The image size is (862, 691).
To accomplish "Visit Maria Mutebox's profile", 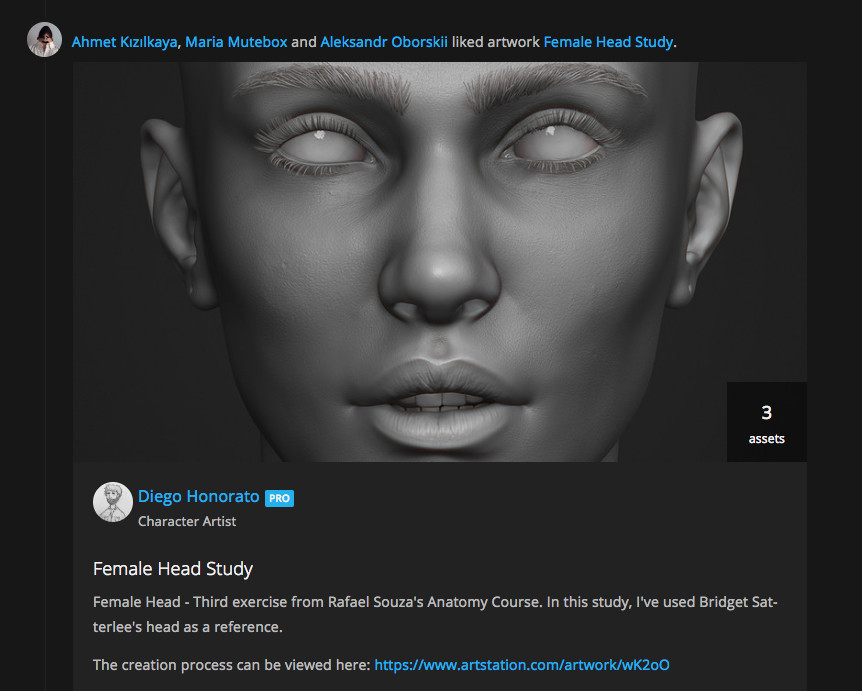I will (236, 42).
